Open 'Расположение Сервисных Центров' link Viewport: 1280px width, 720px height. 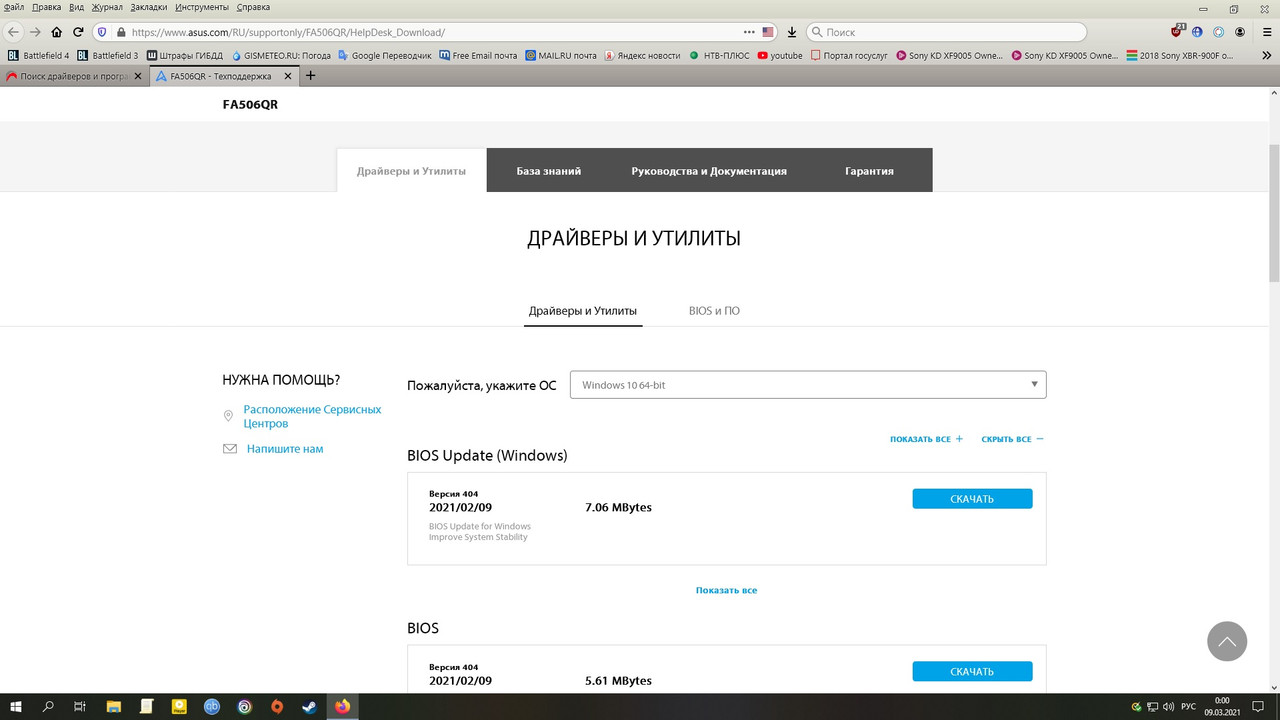[312, 416]
